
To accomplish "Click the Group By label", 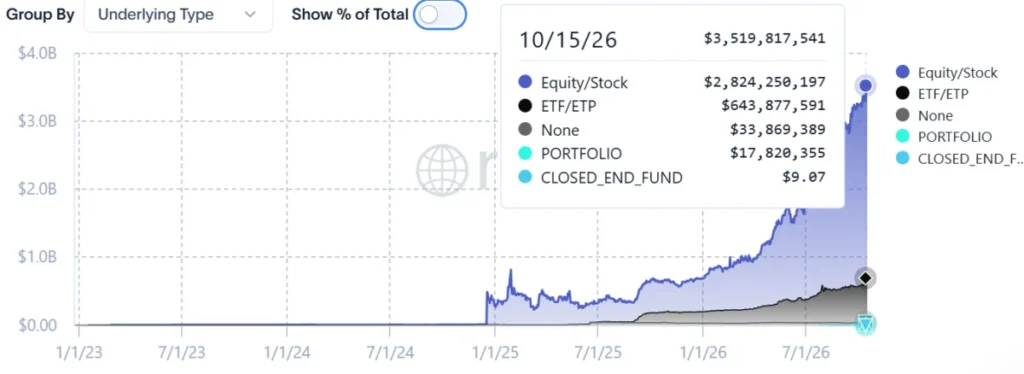I will (40, 15).
